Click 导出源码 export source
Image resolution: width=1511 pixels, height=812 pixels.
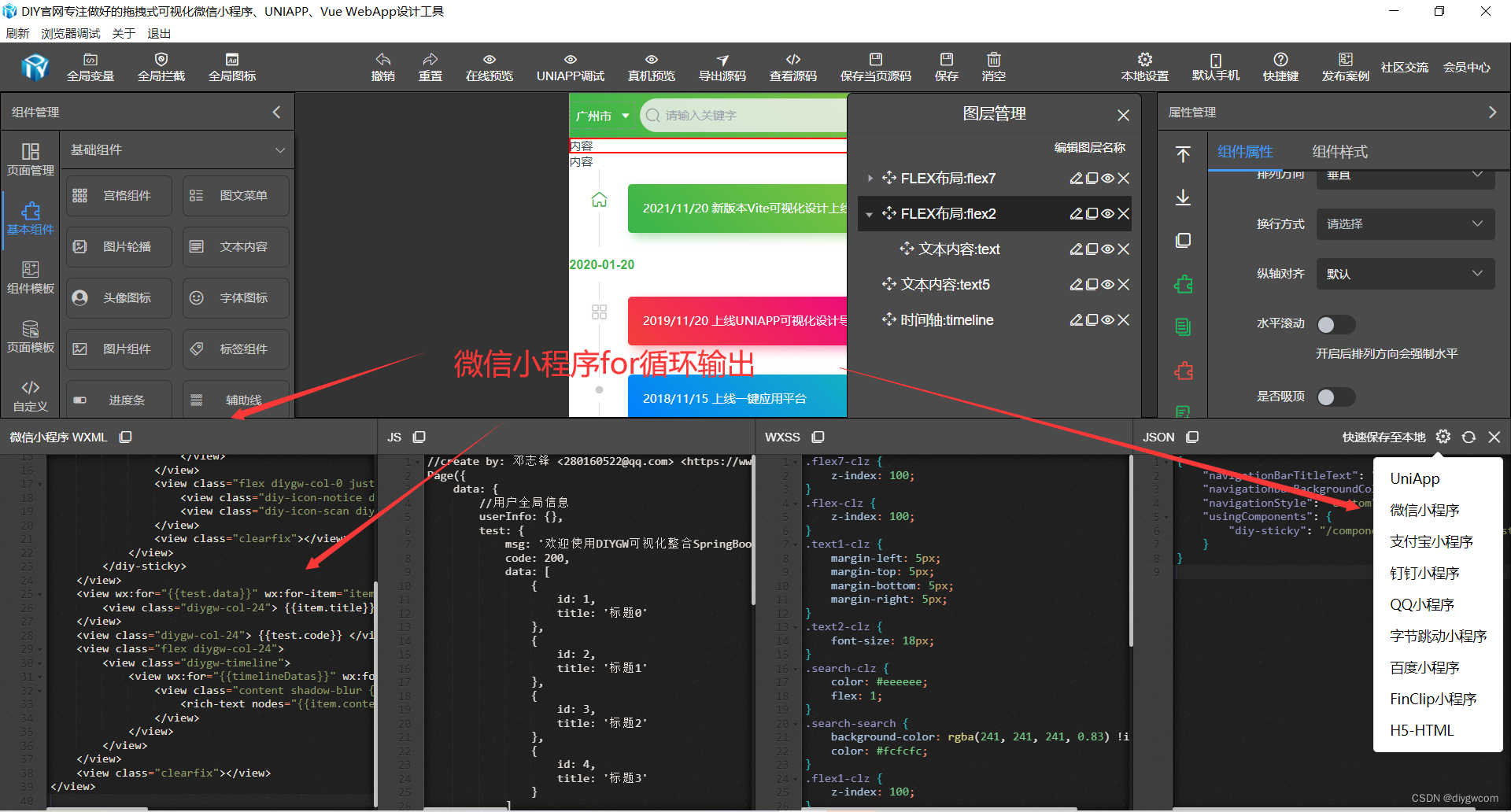(722, 67)
